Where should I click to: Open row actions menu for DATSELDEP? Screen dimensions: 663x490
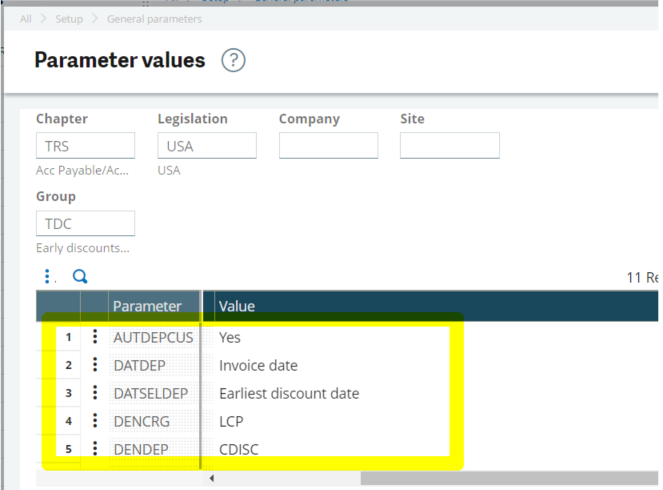pos(95,394)
